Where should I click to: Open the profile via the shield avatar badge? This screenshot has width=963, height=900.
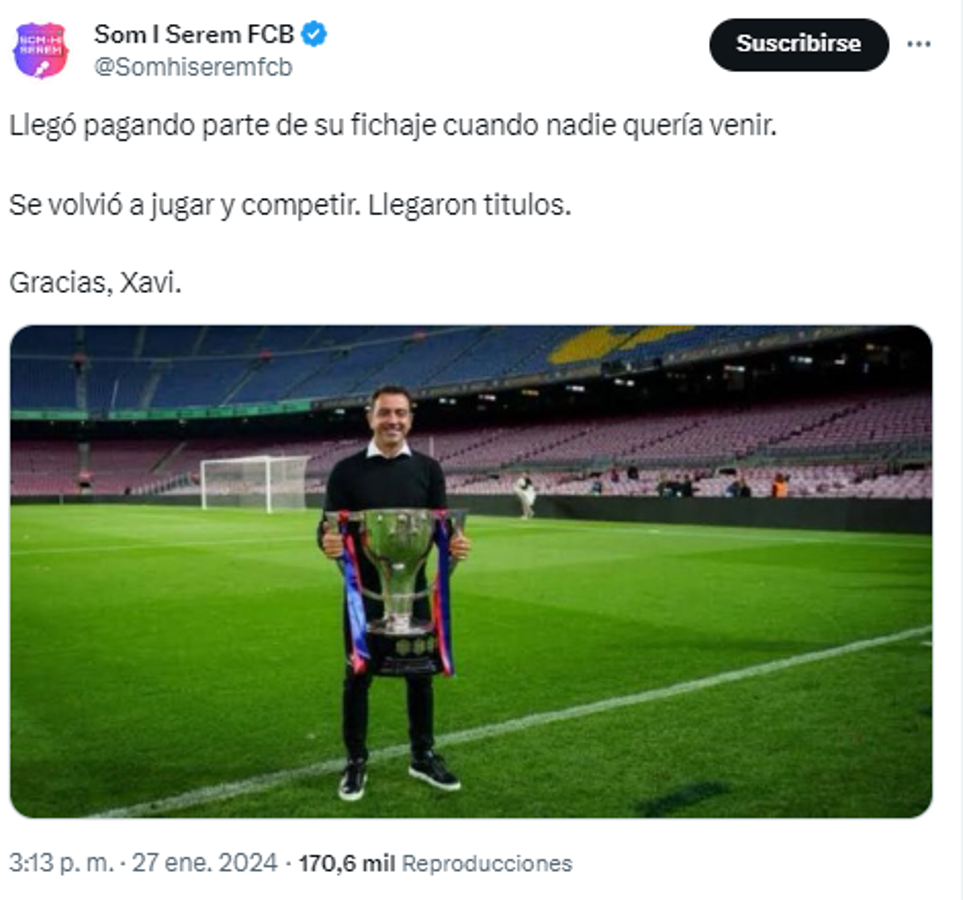43,44
